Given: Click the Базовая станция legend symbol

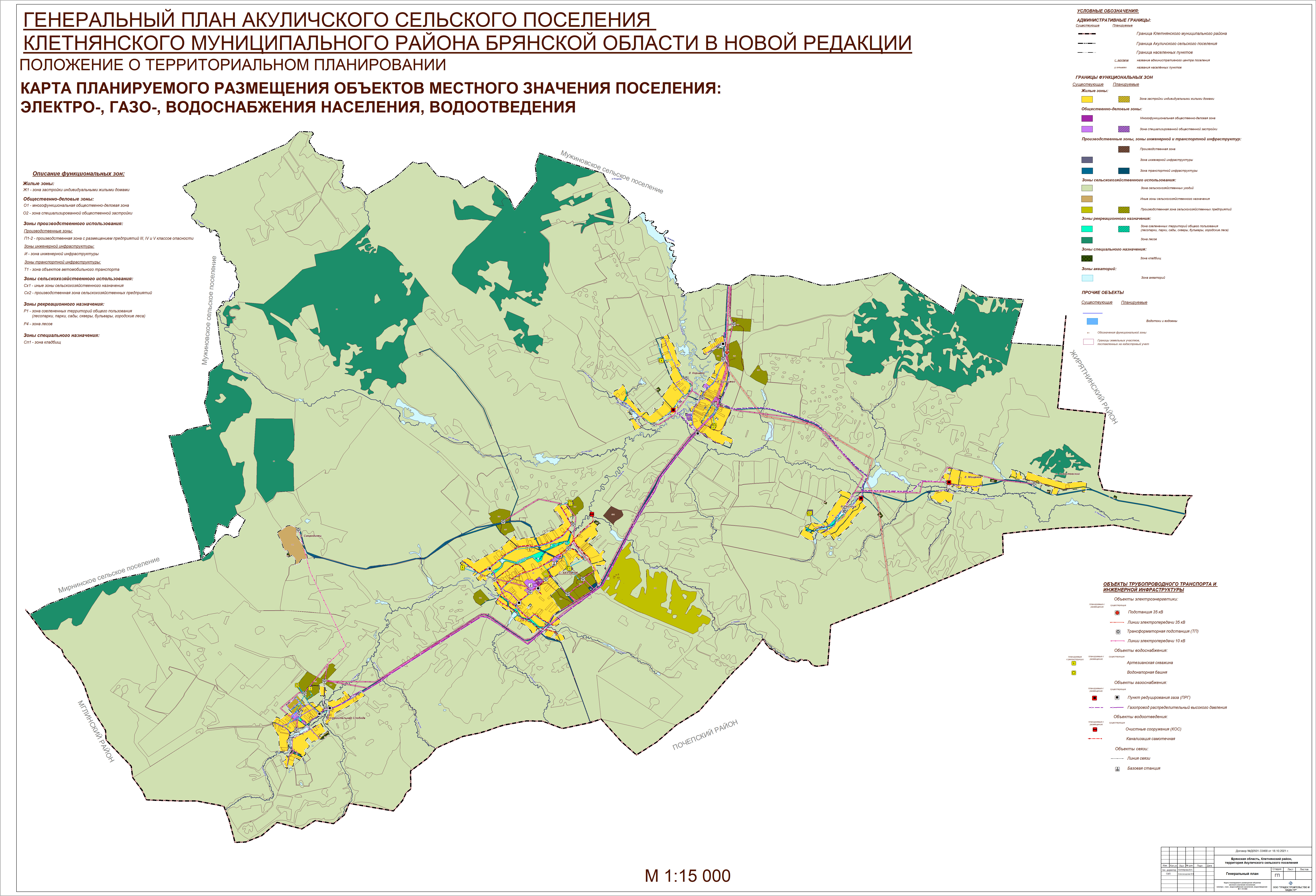Looking at the screenshot, I should [x=1117, y=769].
